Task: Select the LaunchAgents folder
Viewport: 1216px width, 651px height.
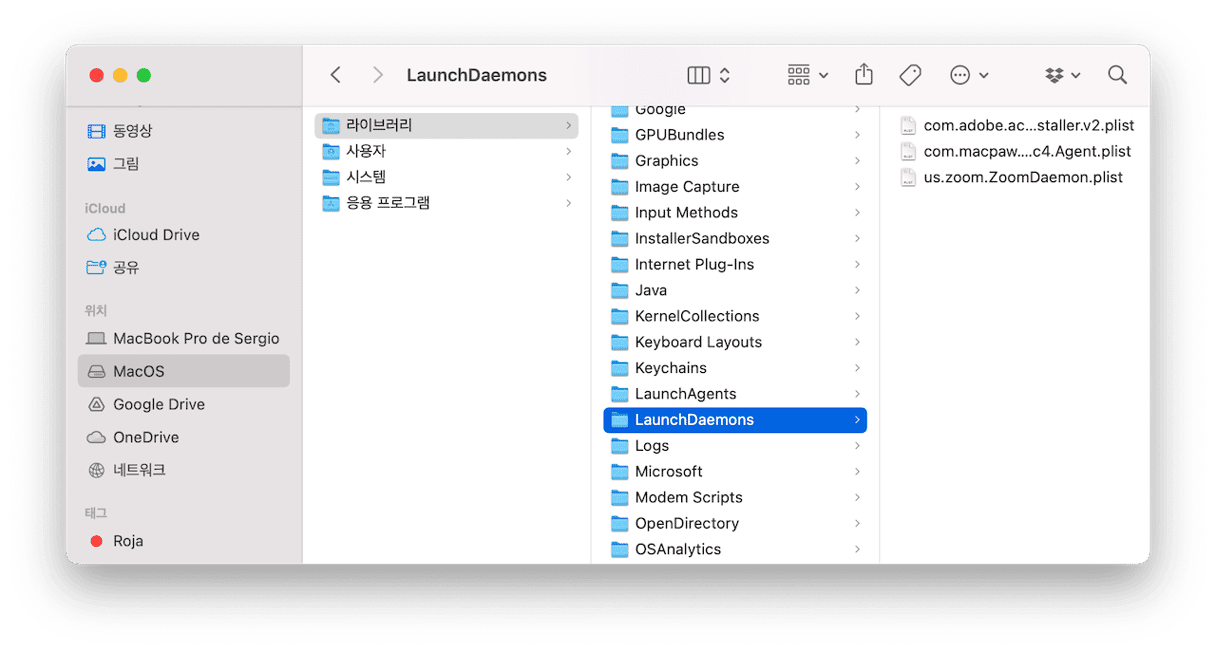Action: [735, 394]
